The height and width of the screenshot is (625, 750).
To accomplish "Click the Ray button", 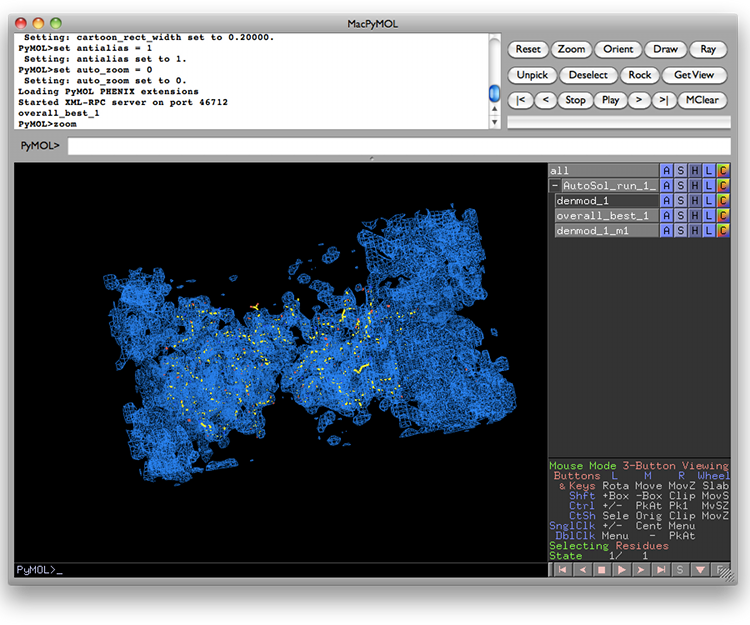I will pyautogui.click(x=708, y=49).
